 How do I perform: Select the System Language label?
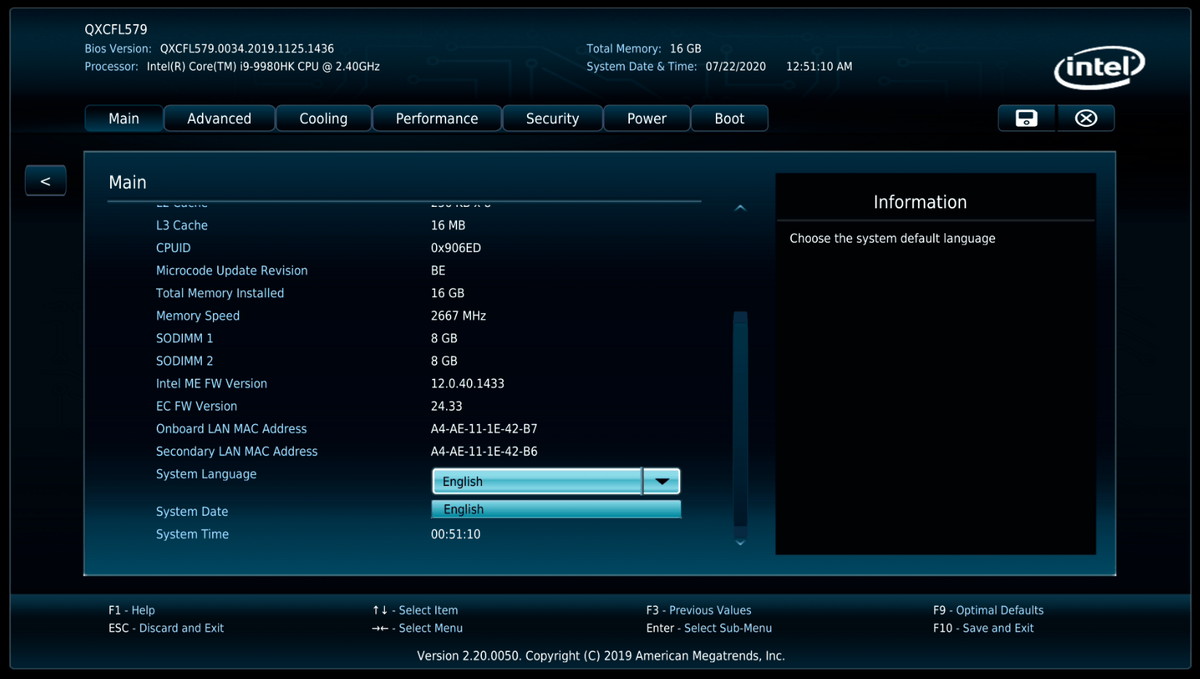(206, 474)
